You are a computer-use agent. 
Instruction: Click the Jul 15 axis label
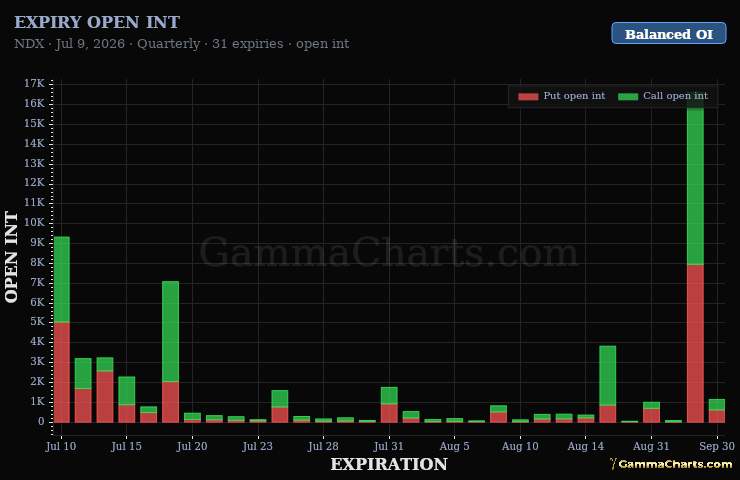[x=126, y=446]
